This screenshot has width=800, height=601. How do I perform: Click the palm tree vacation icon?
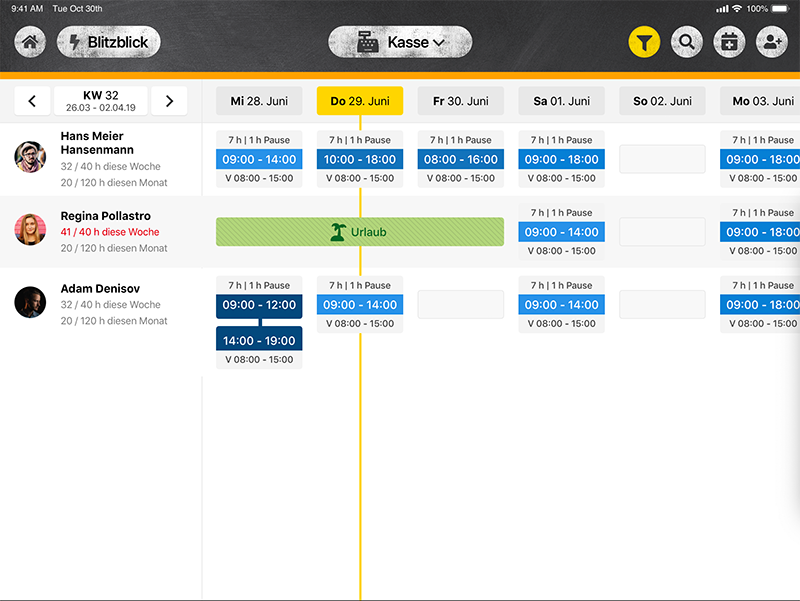point(338,232)
